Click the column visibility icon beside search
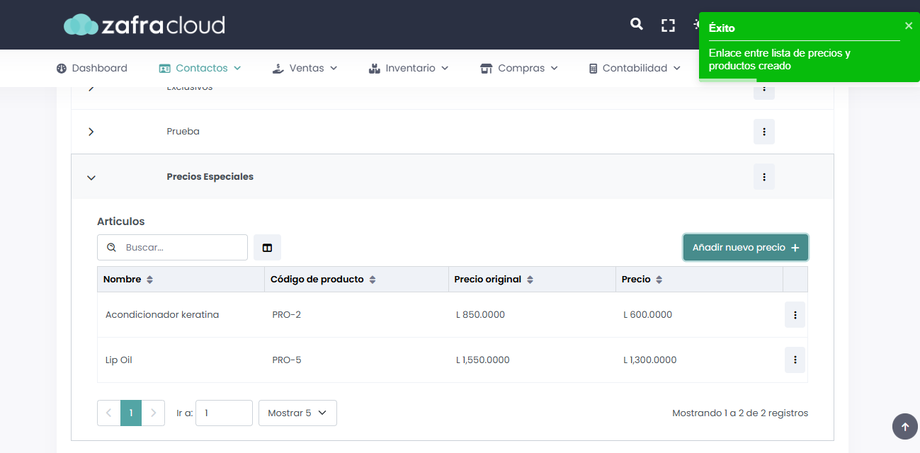Viewport: 920px width, 453px height. pos(267,247)
